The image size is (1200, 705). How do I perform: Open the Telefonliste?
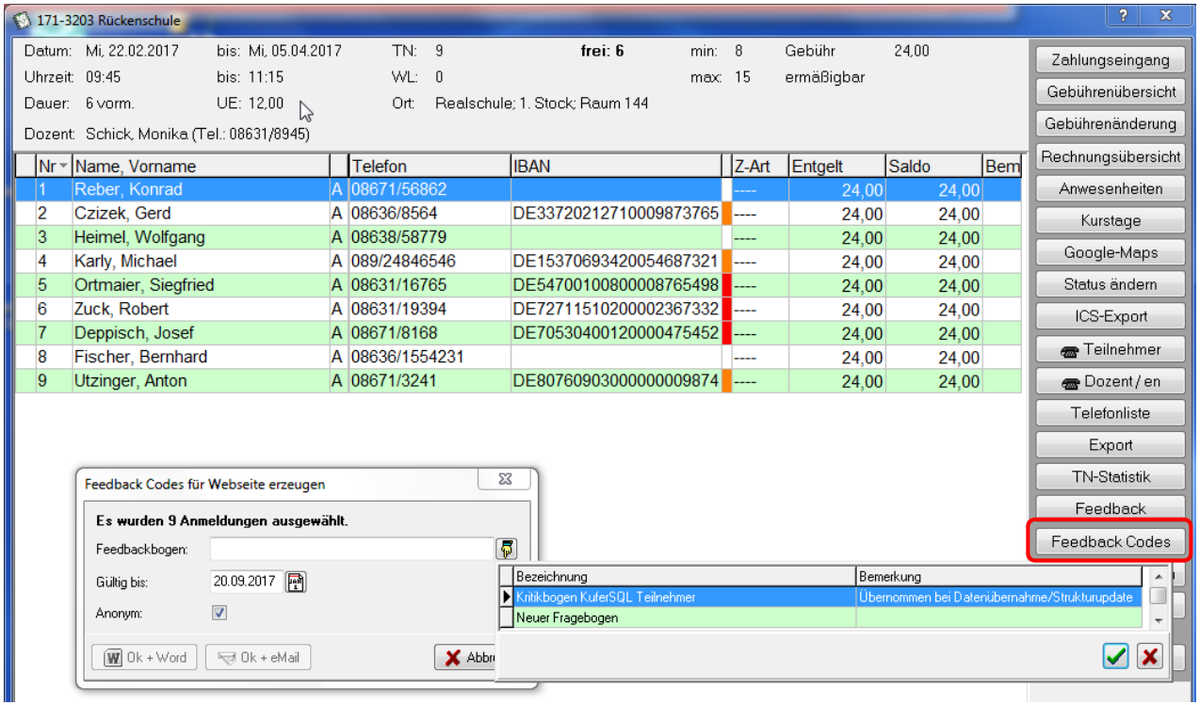(x=1110, y=413)
